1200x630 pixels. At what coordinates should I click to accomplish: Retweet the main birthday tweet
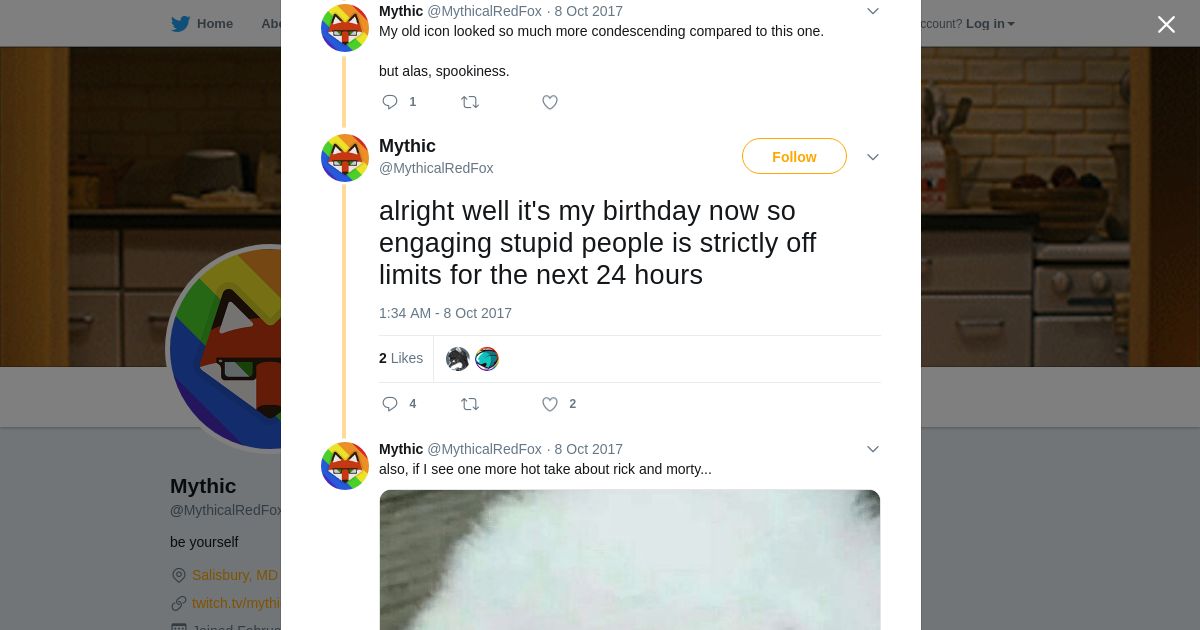click(470, 404)
